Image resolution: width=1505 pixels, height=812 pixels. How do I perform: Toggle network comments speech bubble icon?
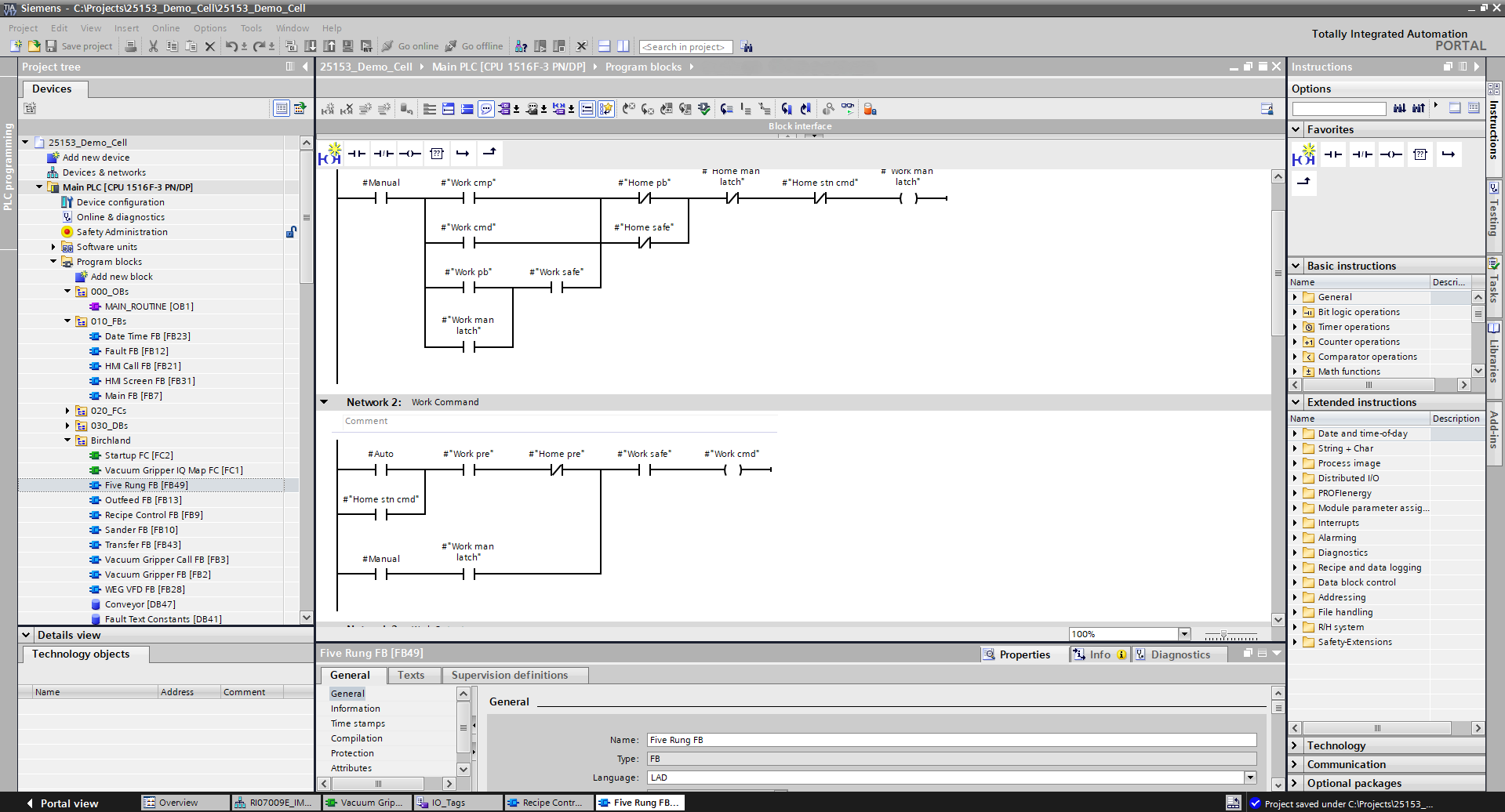click(486, 109)
